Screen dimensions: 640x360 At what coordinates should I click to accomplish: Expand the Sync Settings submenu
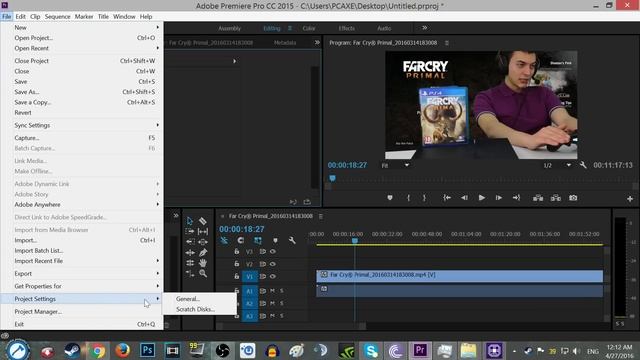click(x=82, y=125)
